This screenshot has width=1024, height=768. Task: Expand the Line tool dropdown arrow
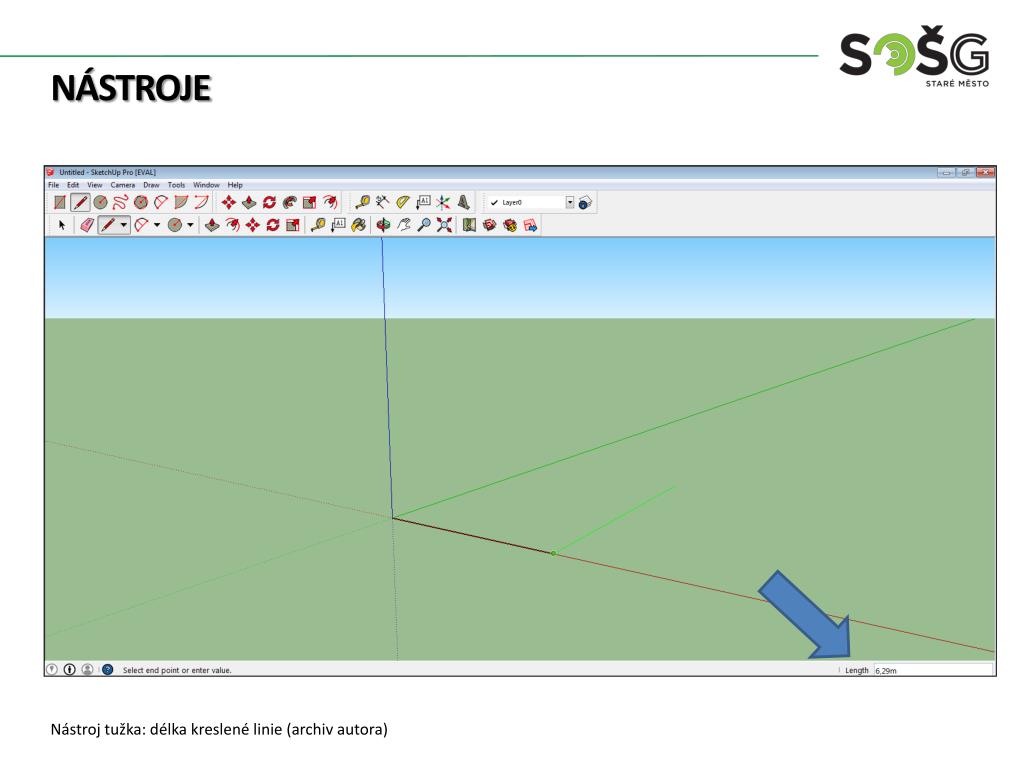123,225
